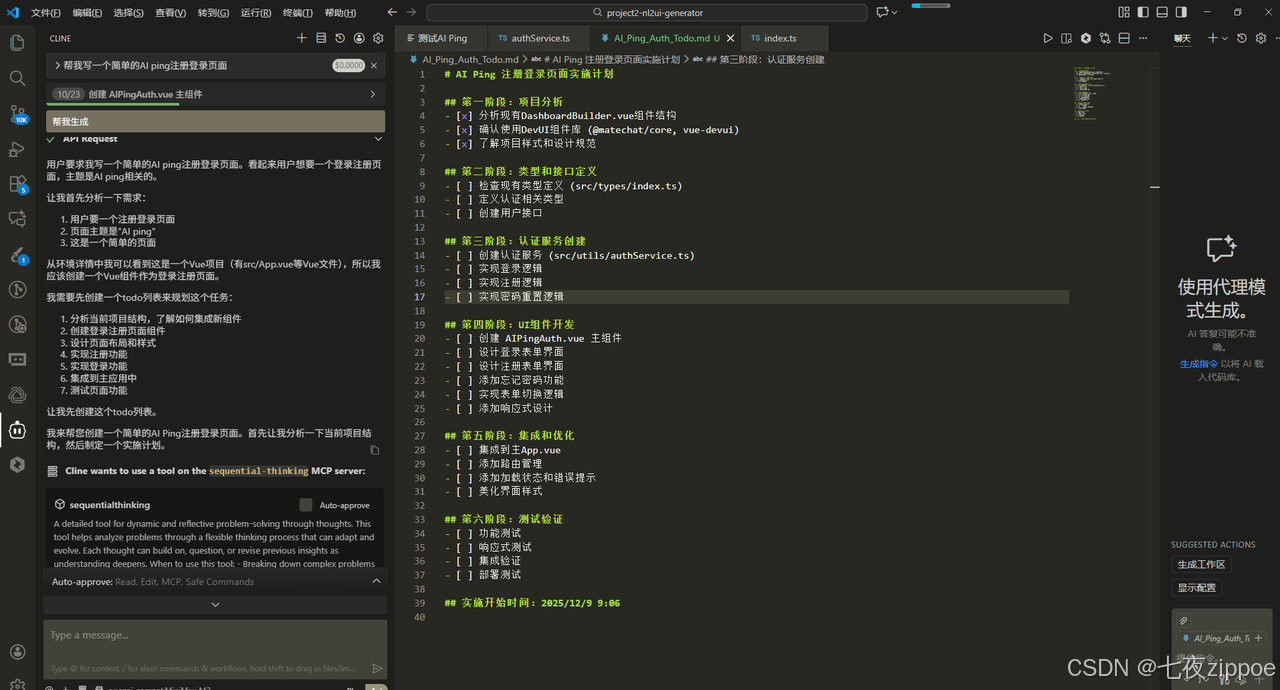
Task: Run the file with the editor play icon
Action: point(1048,38)
